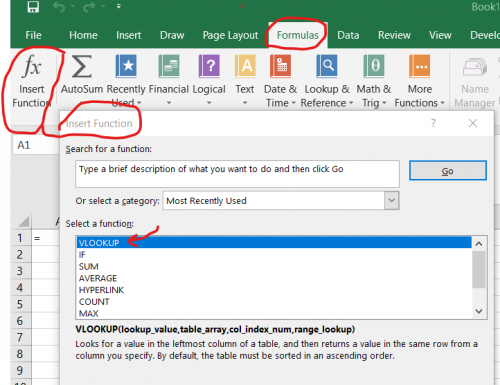This screenshot has width=500, height=385.
Task: Select row header 8
Action: 21,354
